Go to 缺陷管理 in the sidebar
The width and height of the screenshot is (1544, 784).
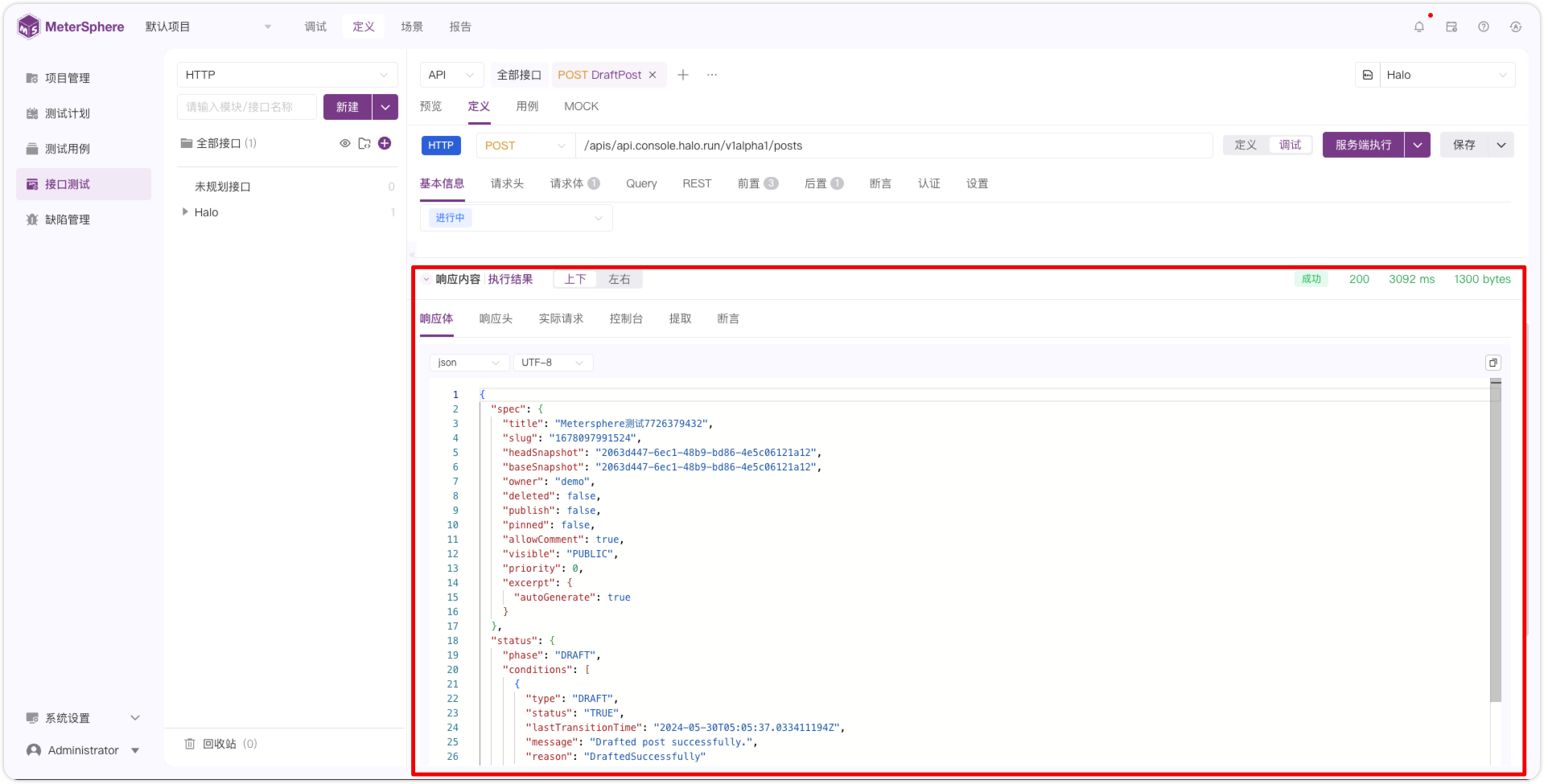[x=84, y=220]
